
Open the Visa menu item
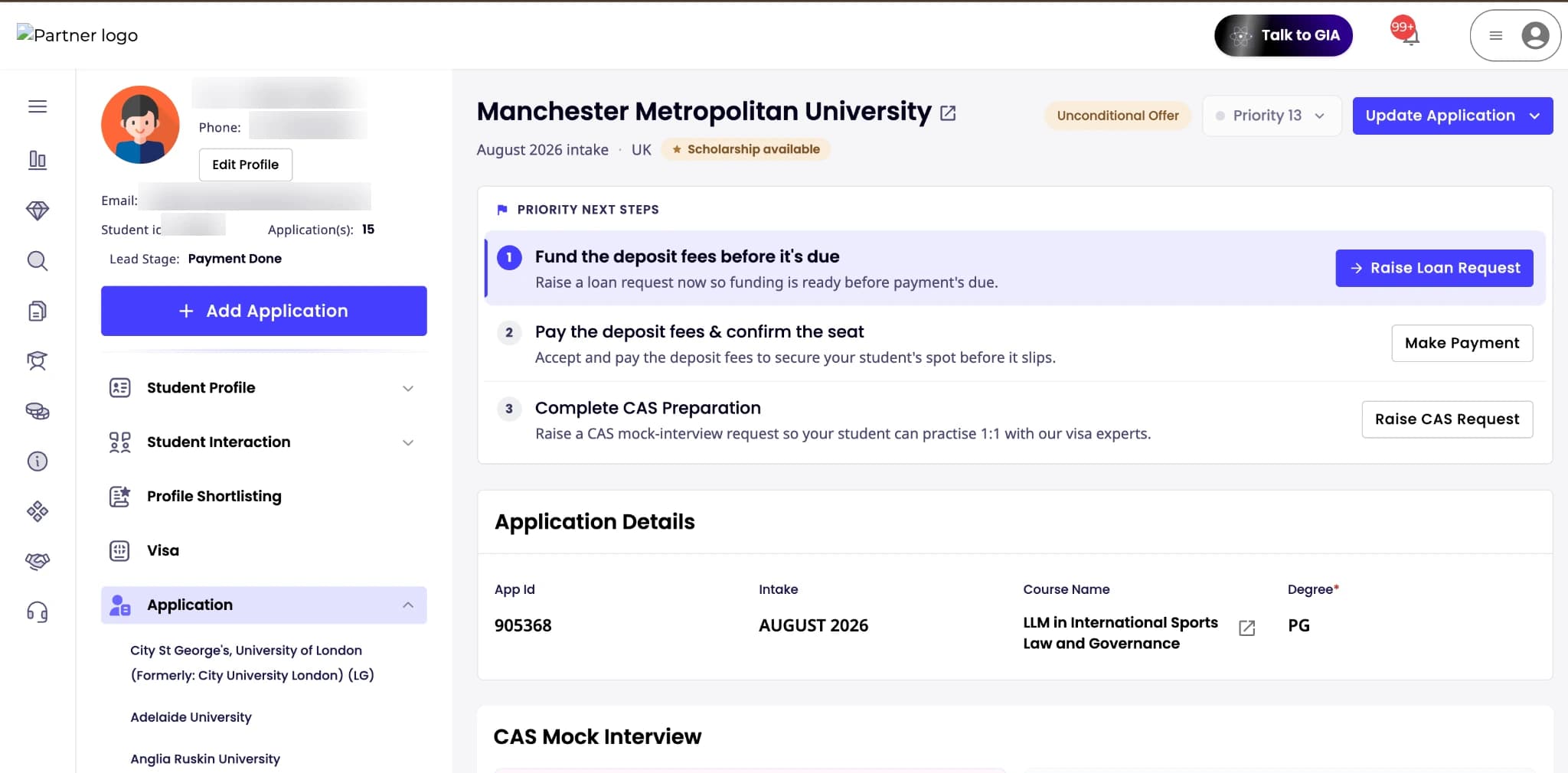264,551
